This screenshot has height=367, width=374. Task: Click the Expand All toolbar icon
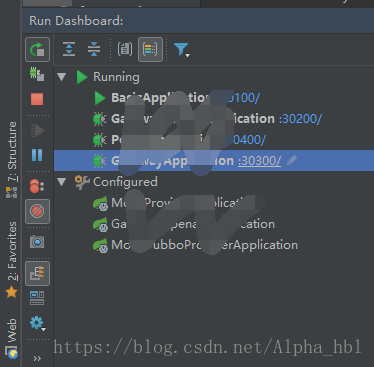click(69, 49)
